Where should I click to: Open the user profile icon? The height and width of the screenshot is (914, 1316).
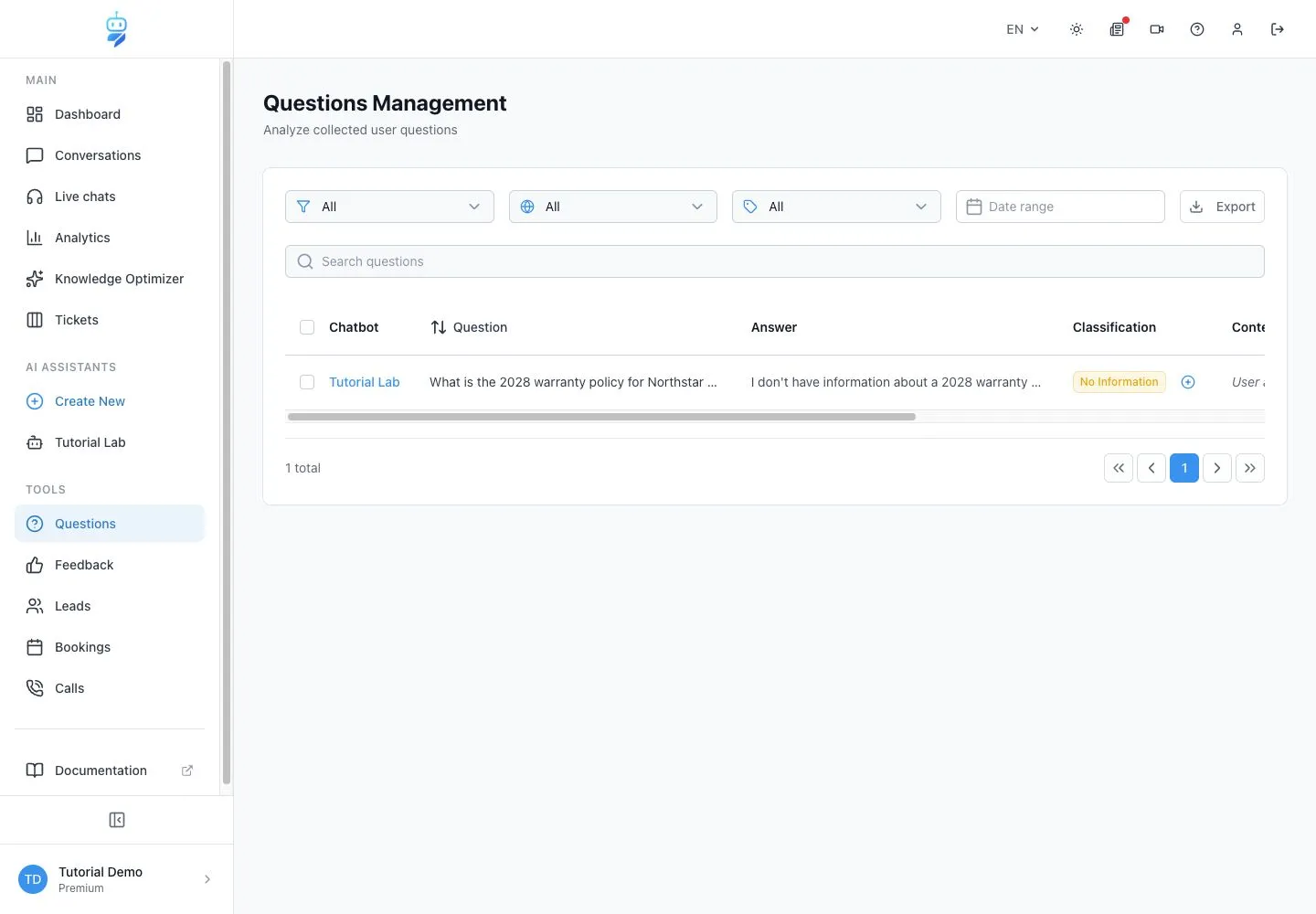pos(1237,29)
